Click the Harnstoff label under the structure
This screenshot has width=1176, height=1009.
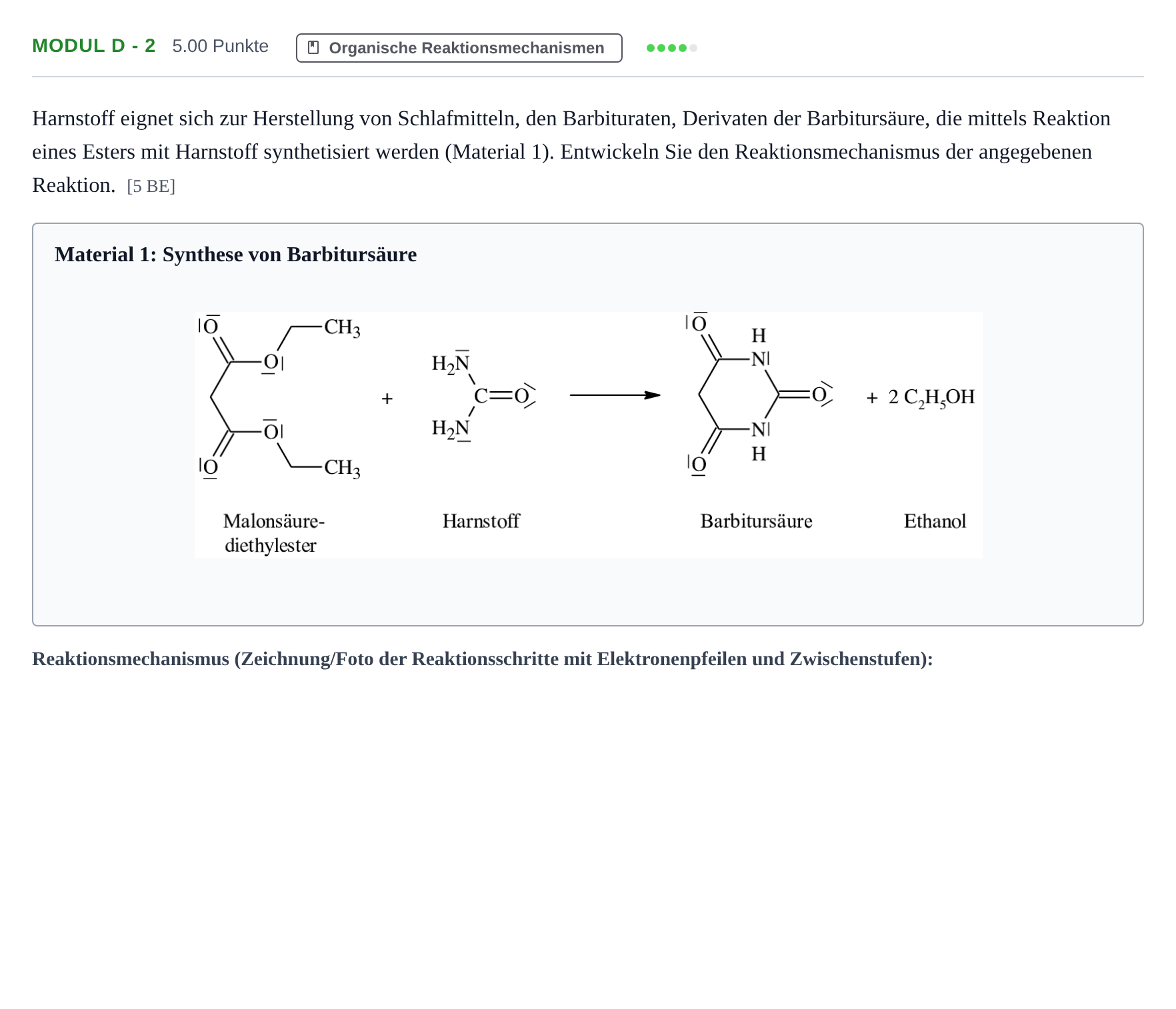(x=481, y=520)
